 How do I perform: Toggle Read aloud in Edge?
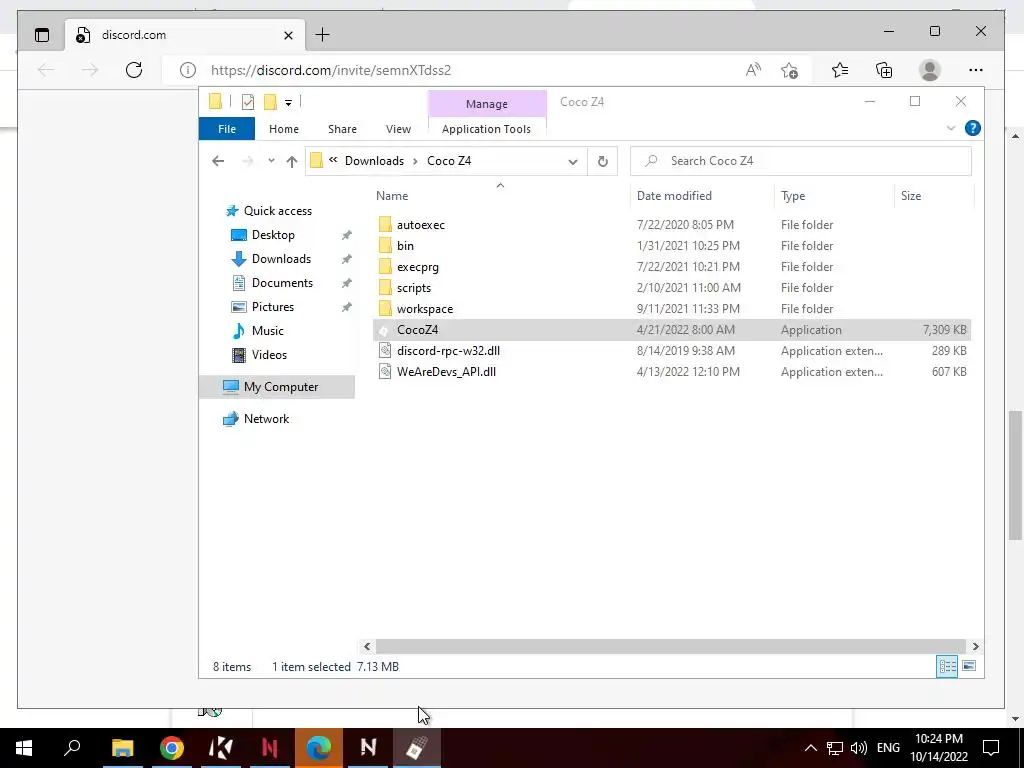(753, 70)
